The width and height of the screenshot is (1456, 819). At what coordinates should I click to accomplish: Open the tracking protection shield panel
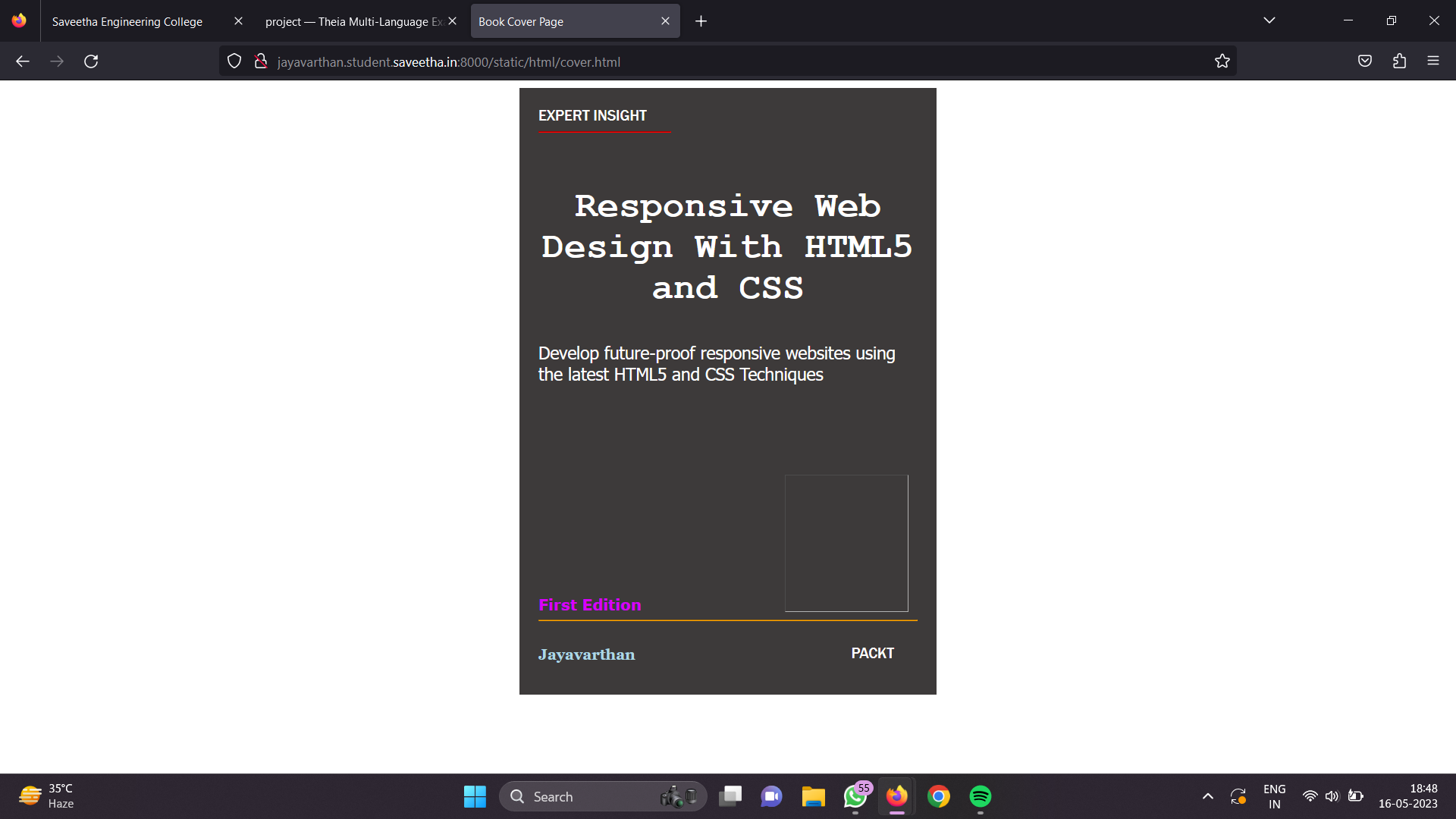pos(234,61)
